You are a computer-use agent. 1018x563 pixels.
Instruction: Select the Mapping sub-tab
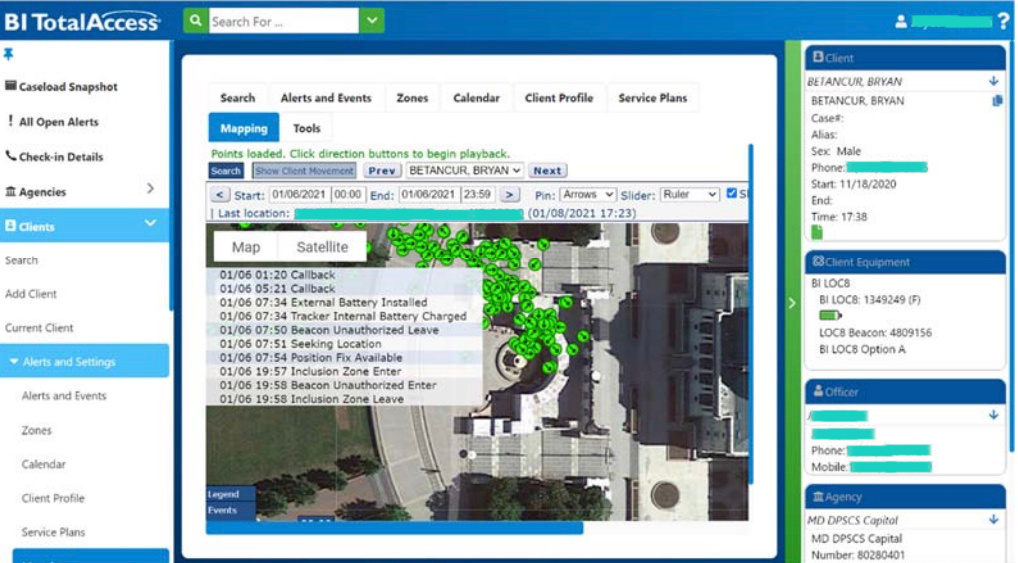243,128
